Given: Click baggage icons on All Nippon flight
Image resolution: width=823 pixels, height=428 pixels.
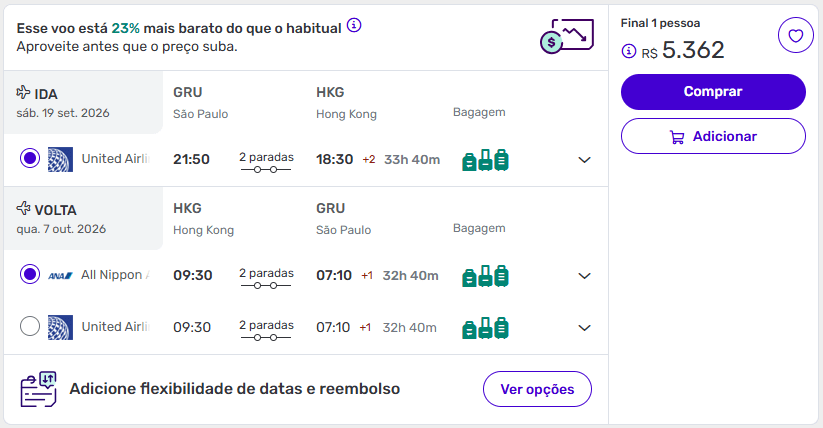Looking at the screenshot, I should pyautogui.click(x=485, y=276).
